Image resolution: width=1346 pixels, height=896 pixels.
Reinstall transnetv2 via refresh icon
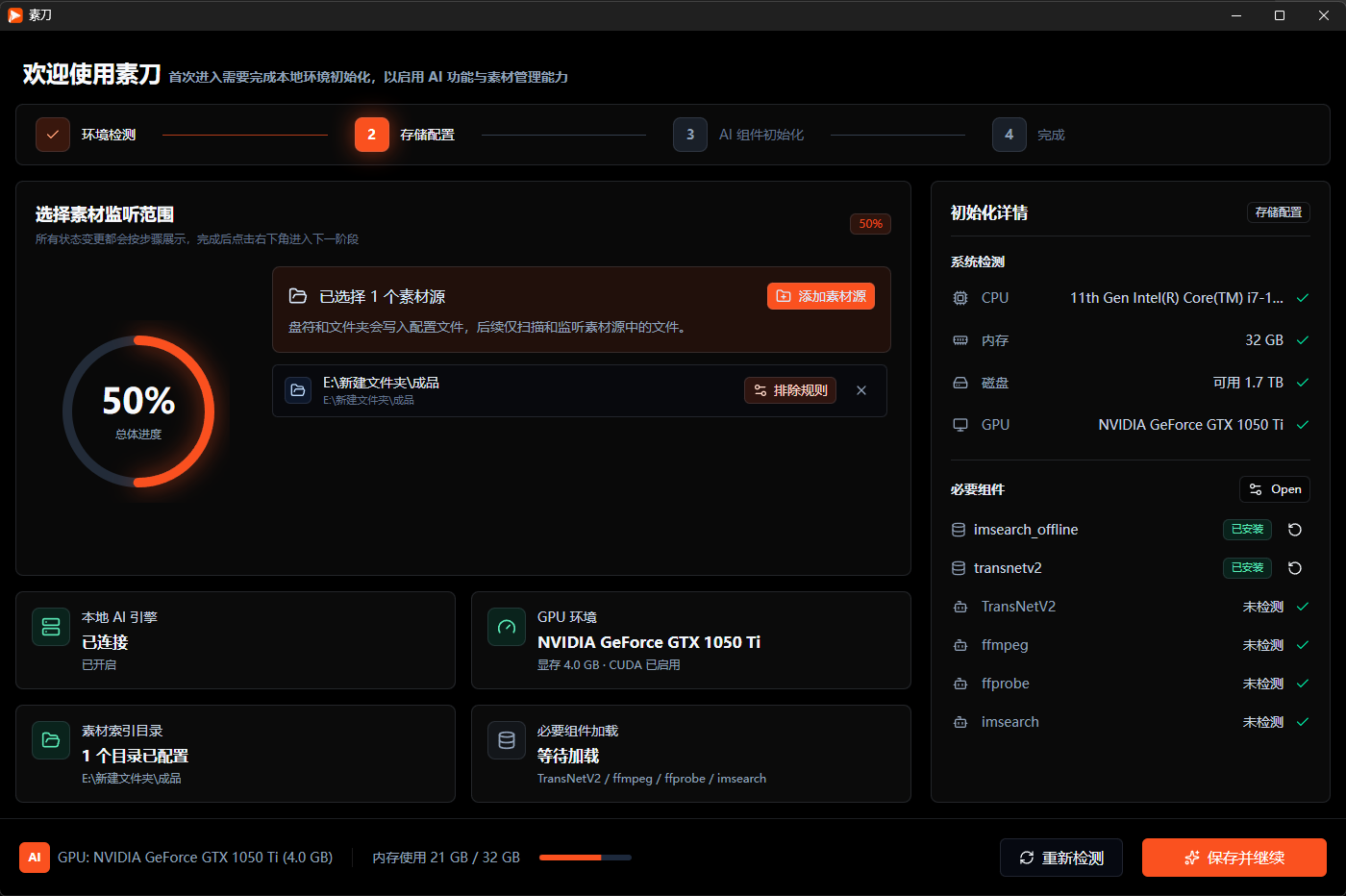[x=1295, y=568]
